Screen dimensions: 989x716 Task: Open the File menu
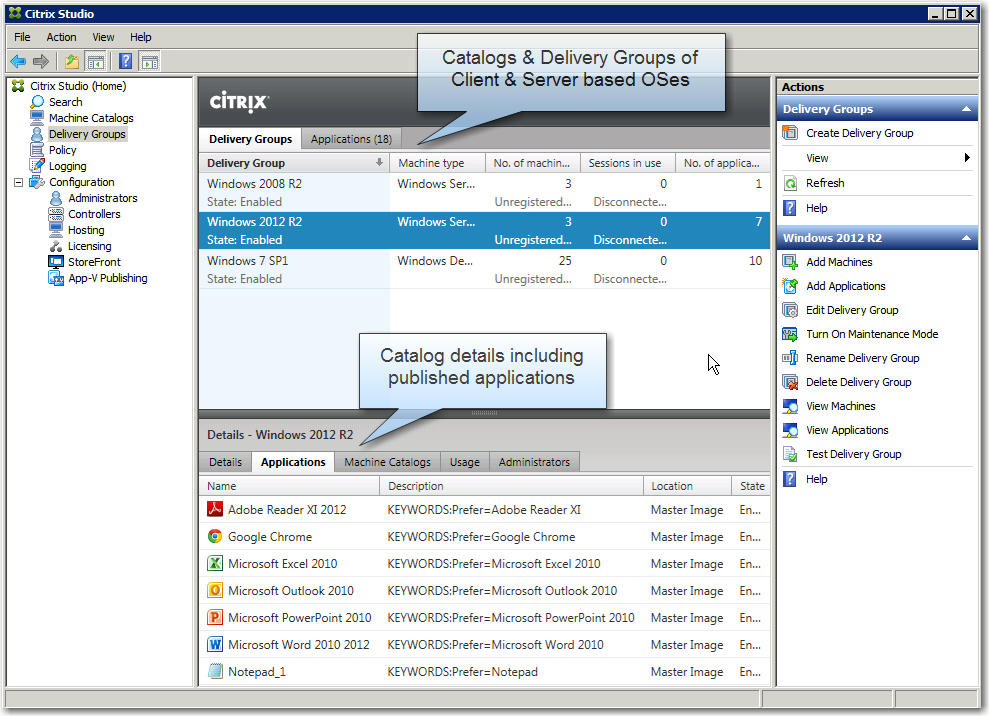(x=22, y=37)
